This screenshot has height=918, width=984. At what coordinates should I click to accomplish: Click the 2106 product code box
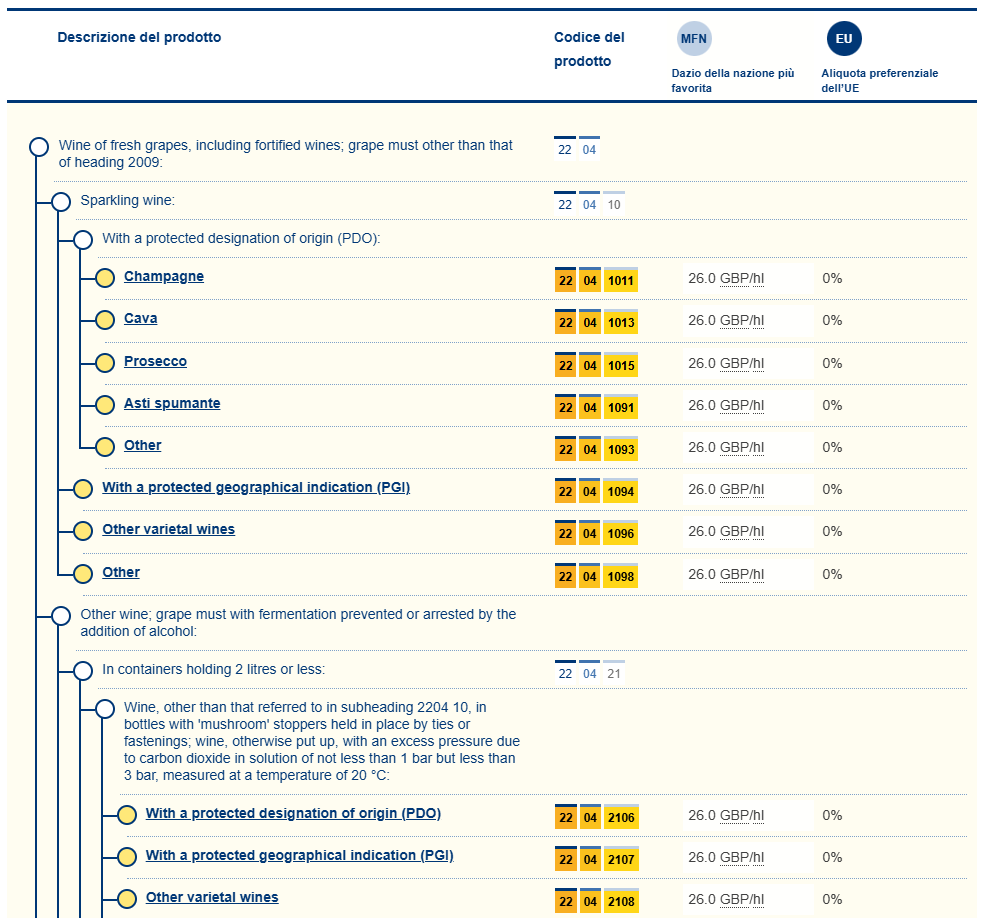[621, 818]
